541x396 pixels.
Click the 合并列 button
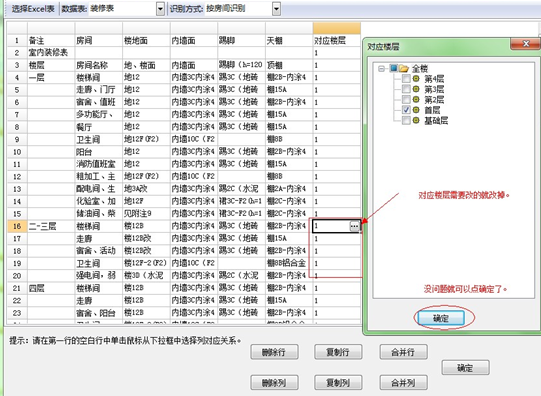pos(404,383)
